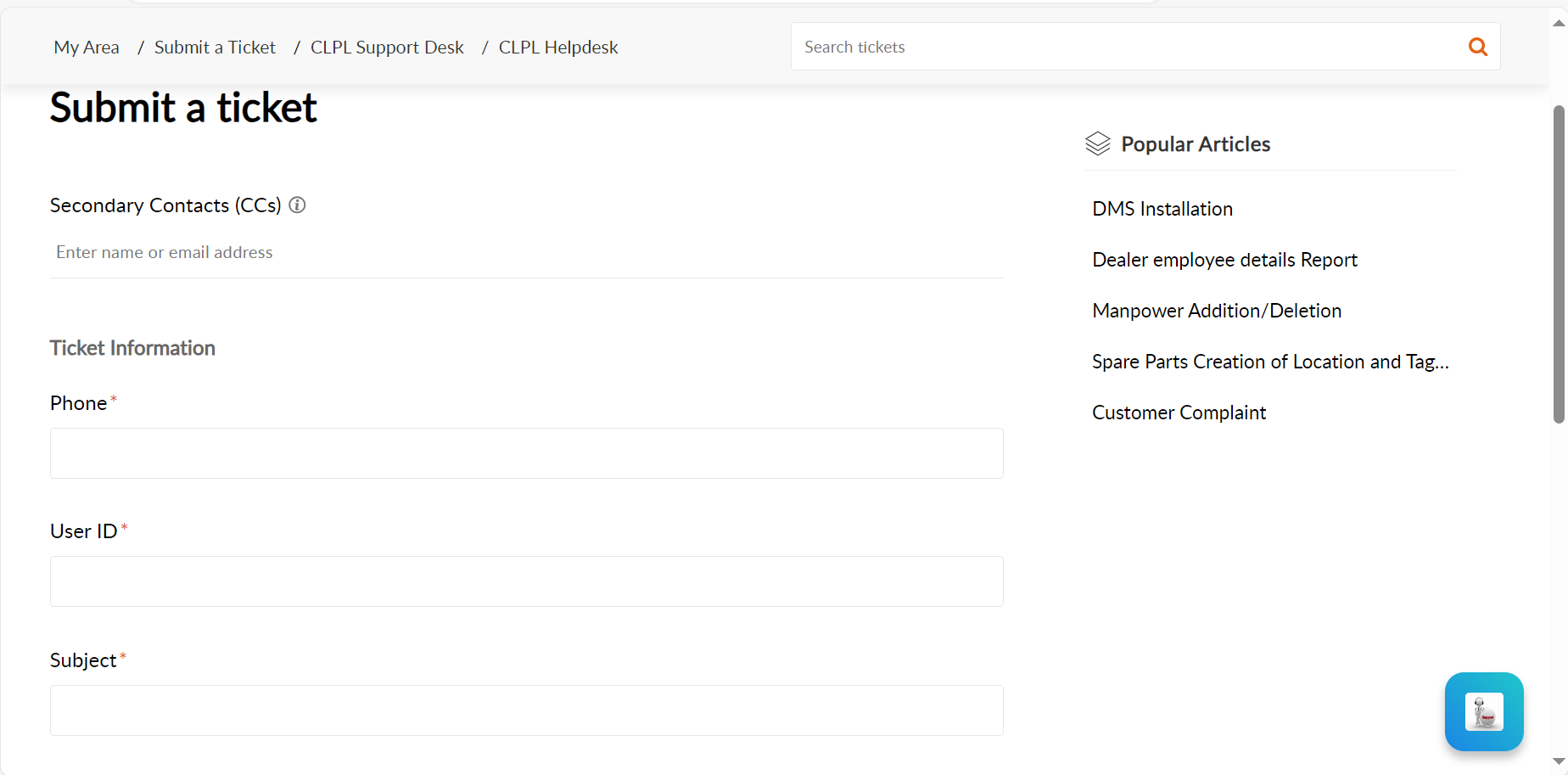Open Spare Parts Creation of Location article
The width and height of the screenshot is (1568, 775).
[1270, 362]
